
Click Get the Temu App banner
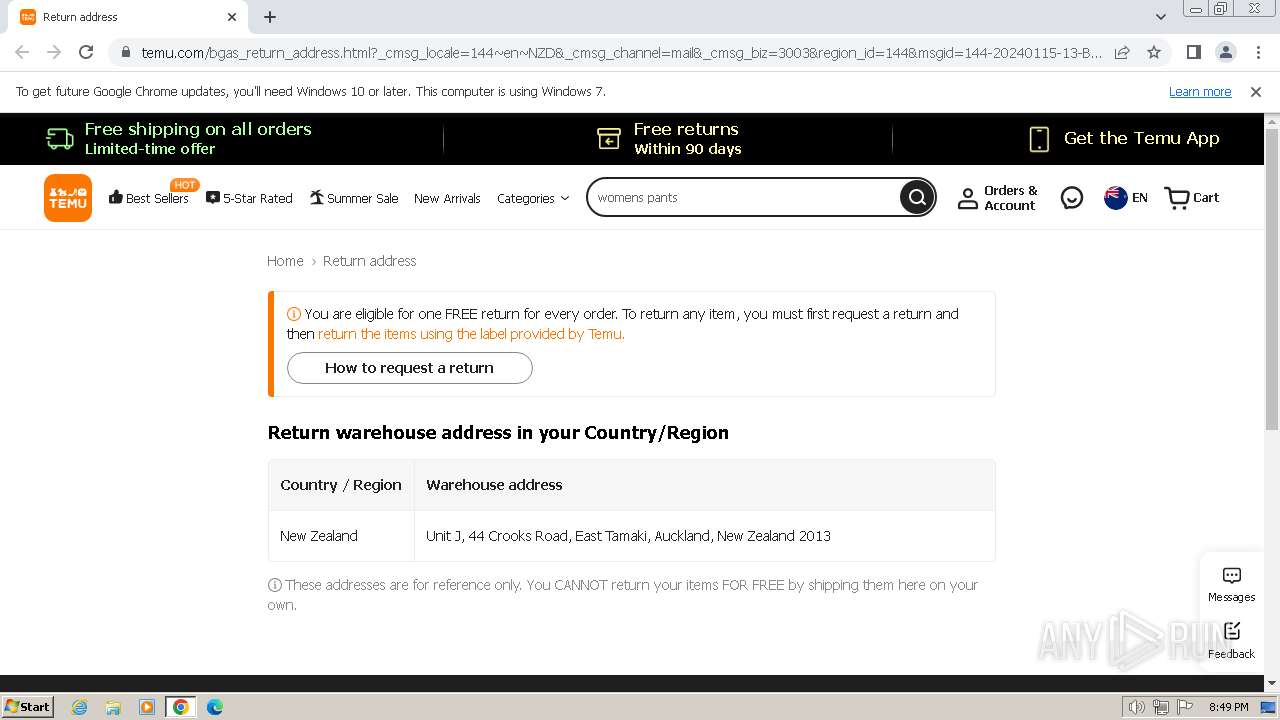click(x=1124, y=138)
